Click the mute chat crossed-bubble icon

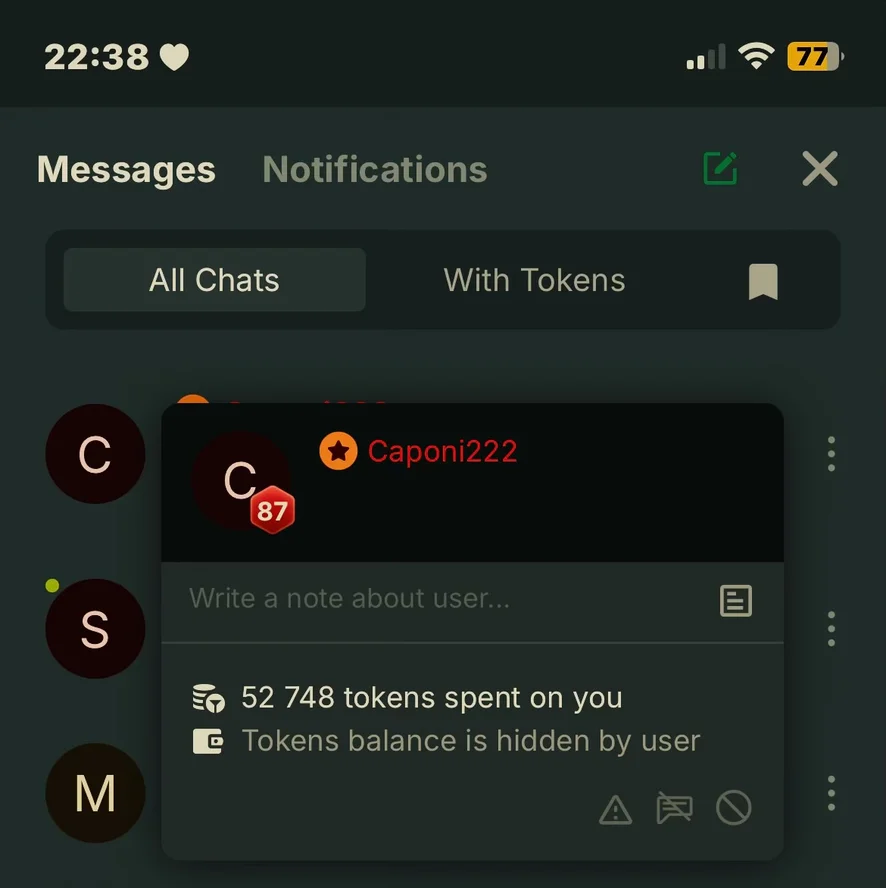pyautogui.click(x=674, y=808)
